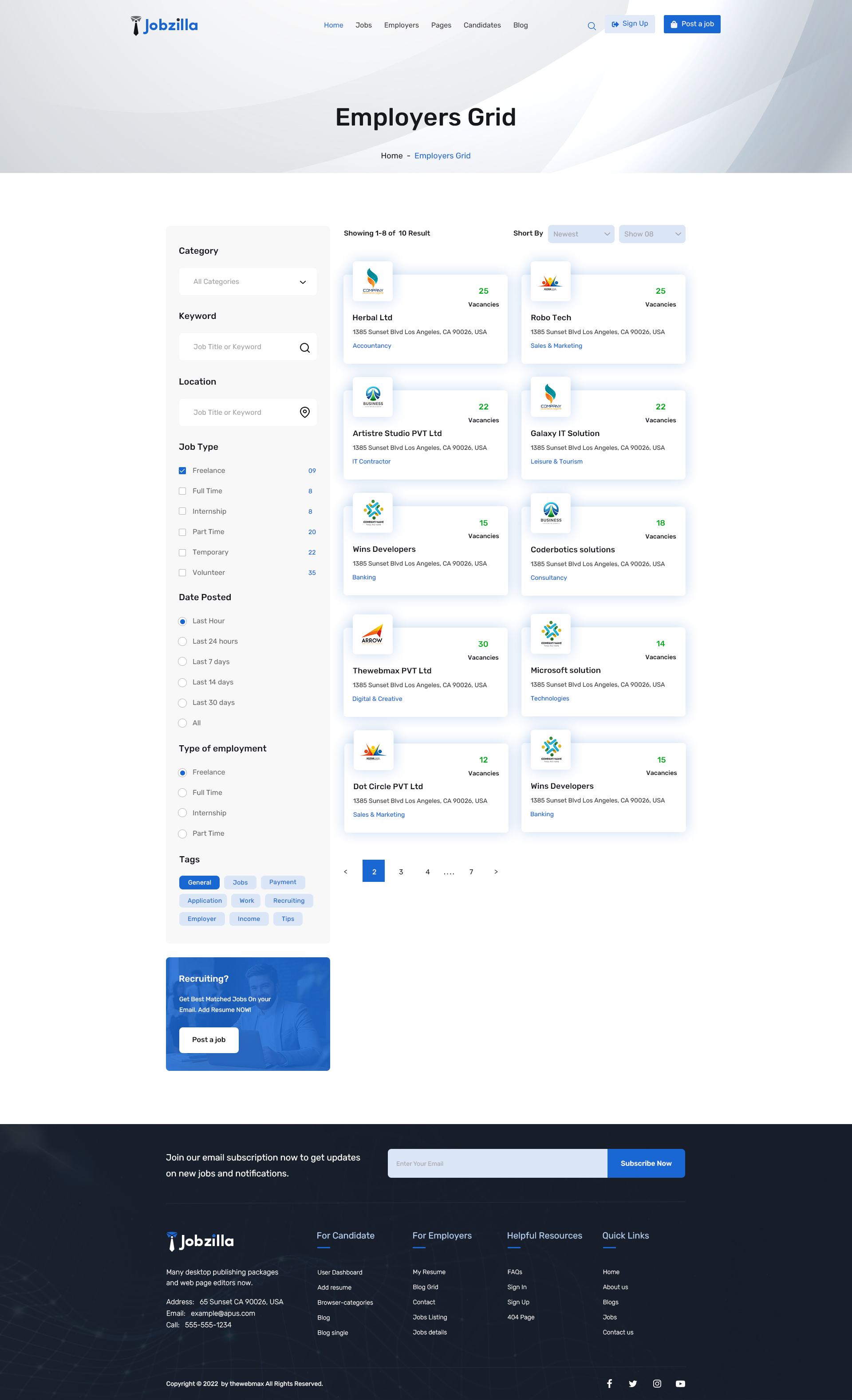Click the location pin icon

(305, 413)
